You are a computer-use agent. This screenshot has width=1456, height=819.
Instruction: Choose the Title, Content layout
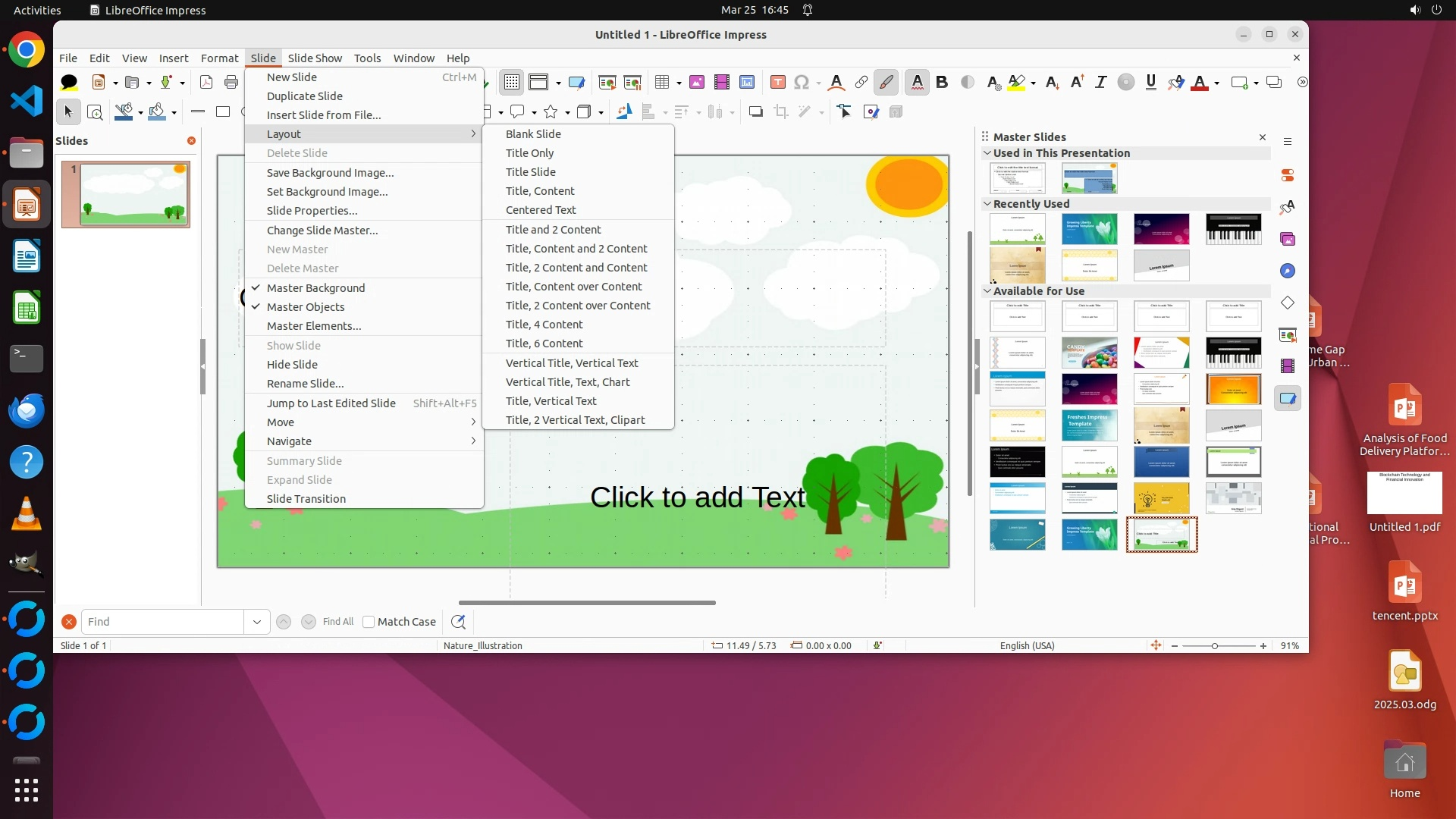pyautogui.click(x=540, y=191)
